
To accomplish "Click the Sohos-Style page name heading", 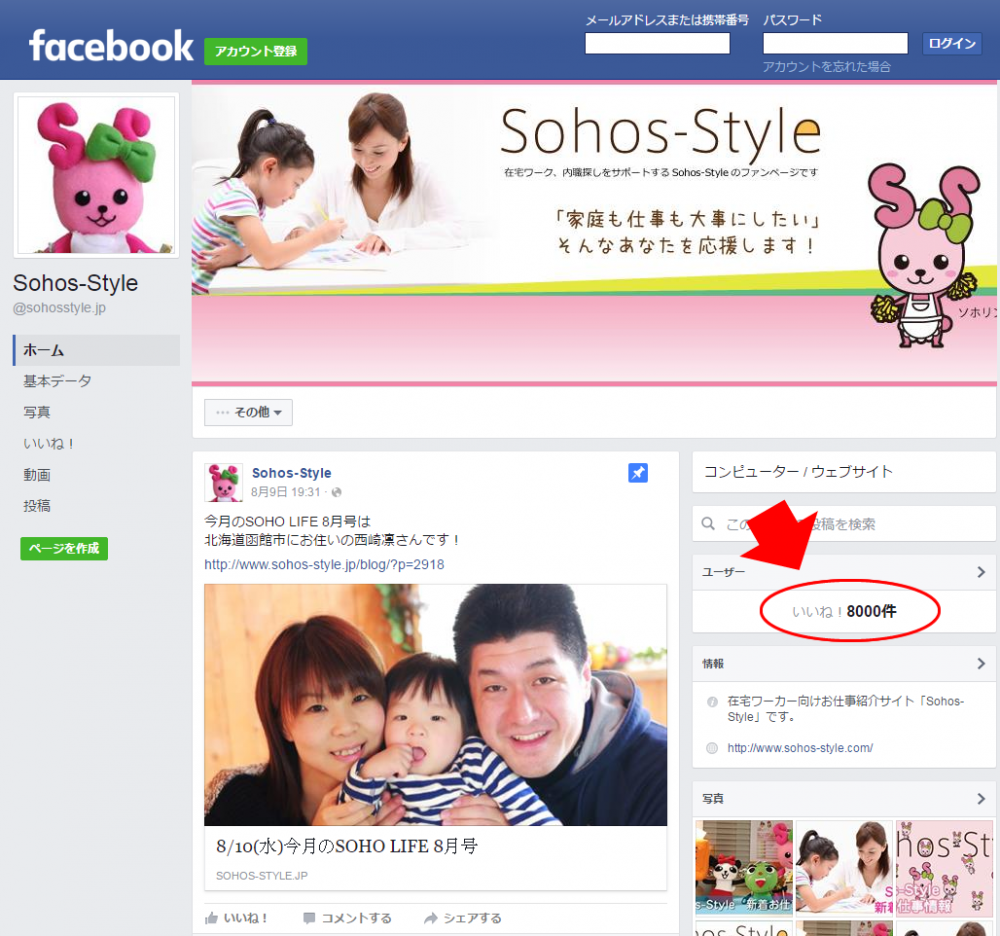I will [x=75, y=283].
